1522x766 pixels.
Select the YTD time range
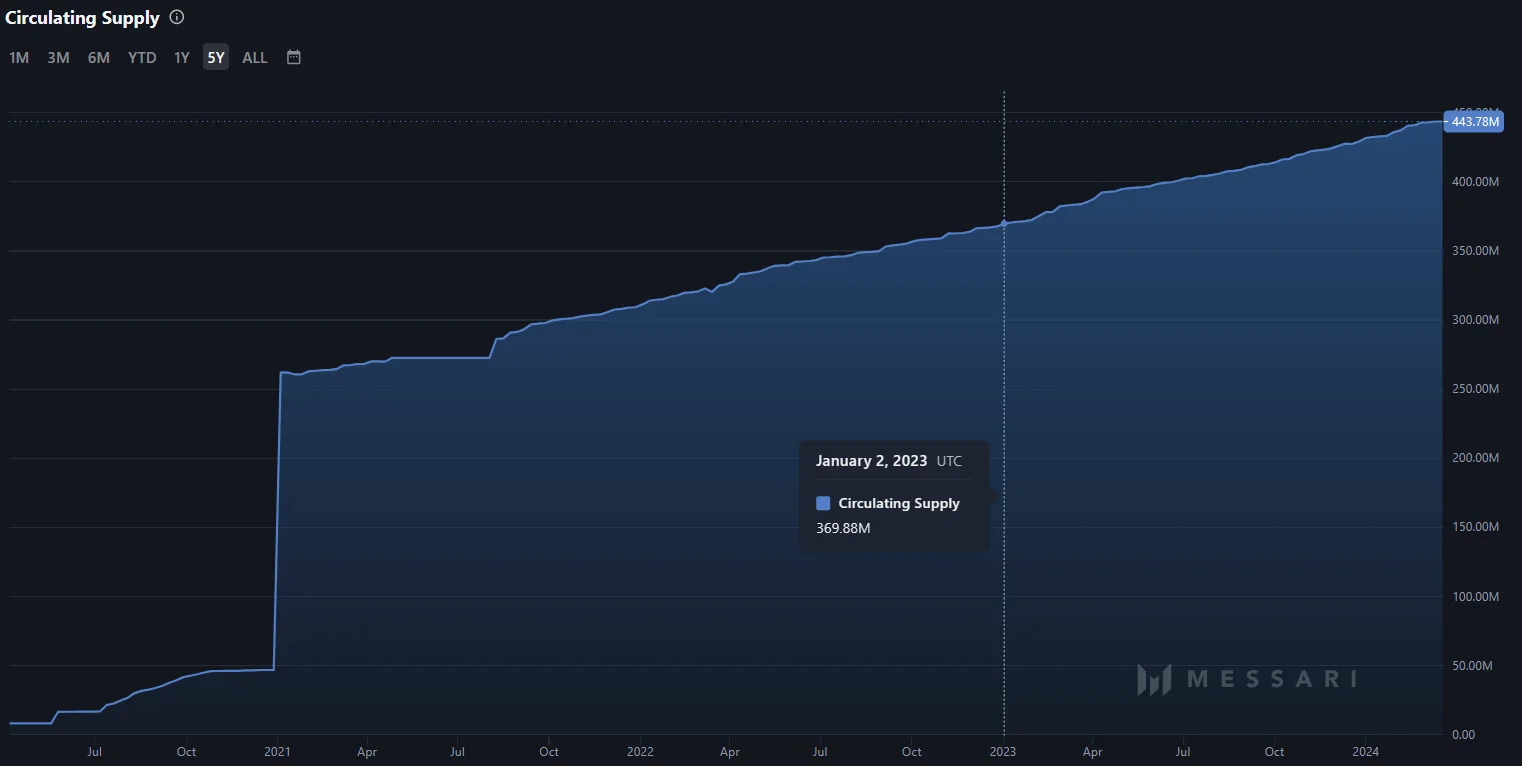point(142,57)
